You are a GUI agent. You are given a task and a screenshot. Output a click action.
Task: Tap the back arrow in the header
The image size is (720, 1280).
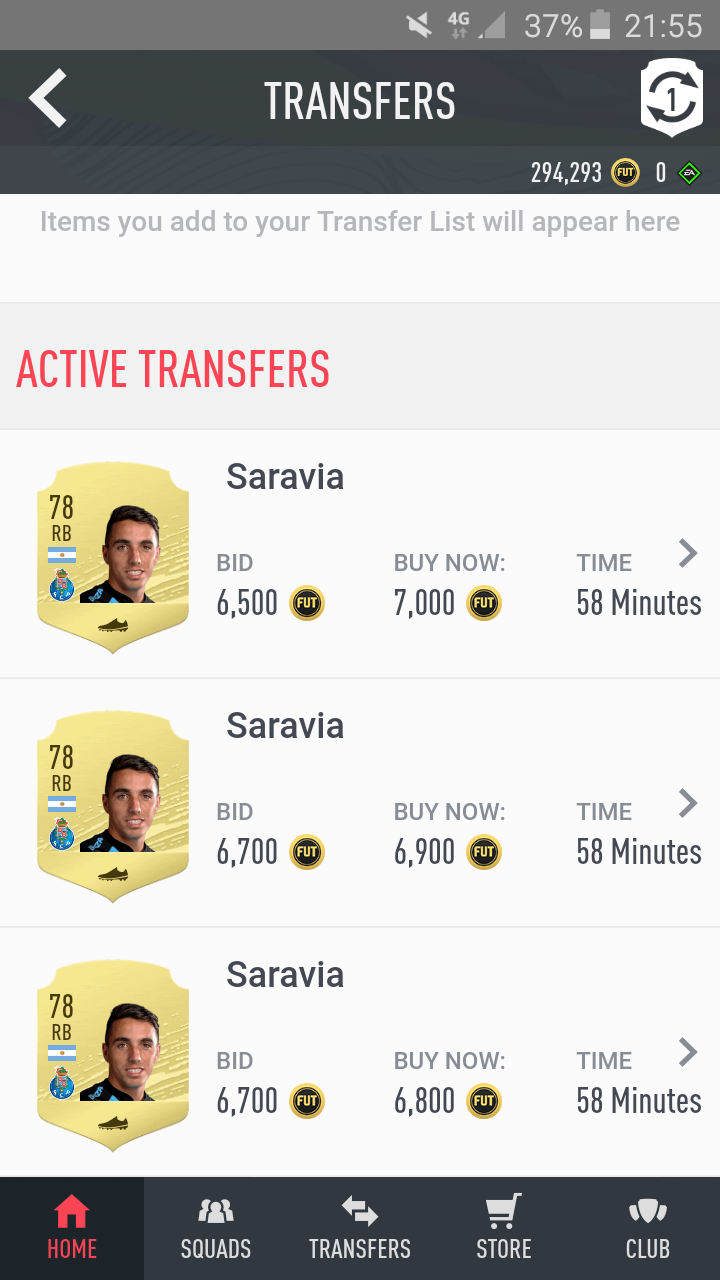[48, 98]
